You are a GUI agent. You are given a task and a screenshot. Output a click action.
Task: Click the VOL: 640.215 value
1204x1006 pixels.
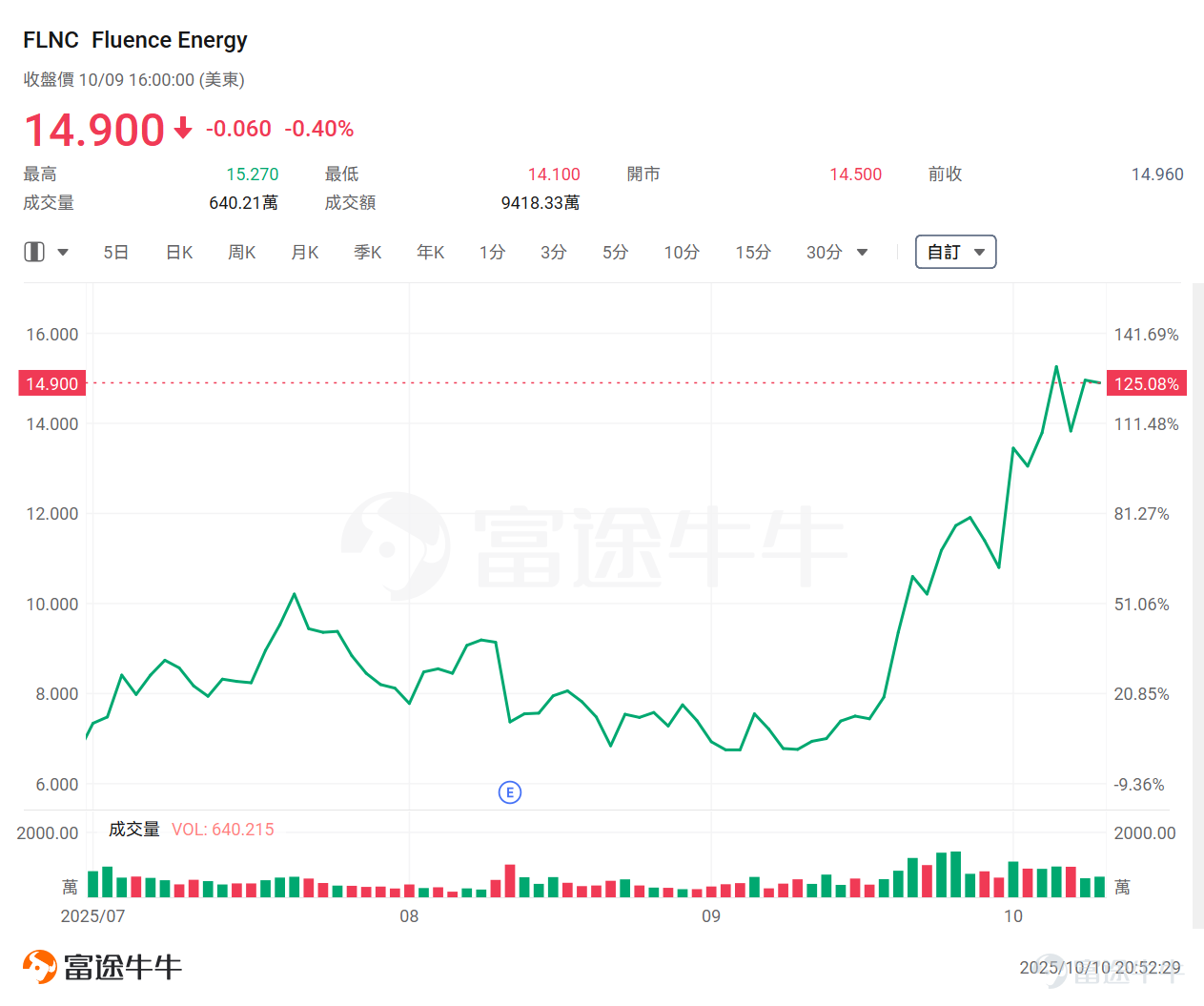click(223, 830)
